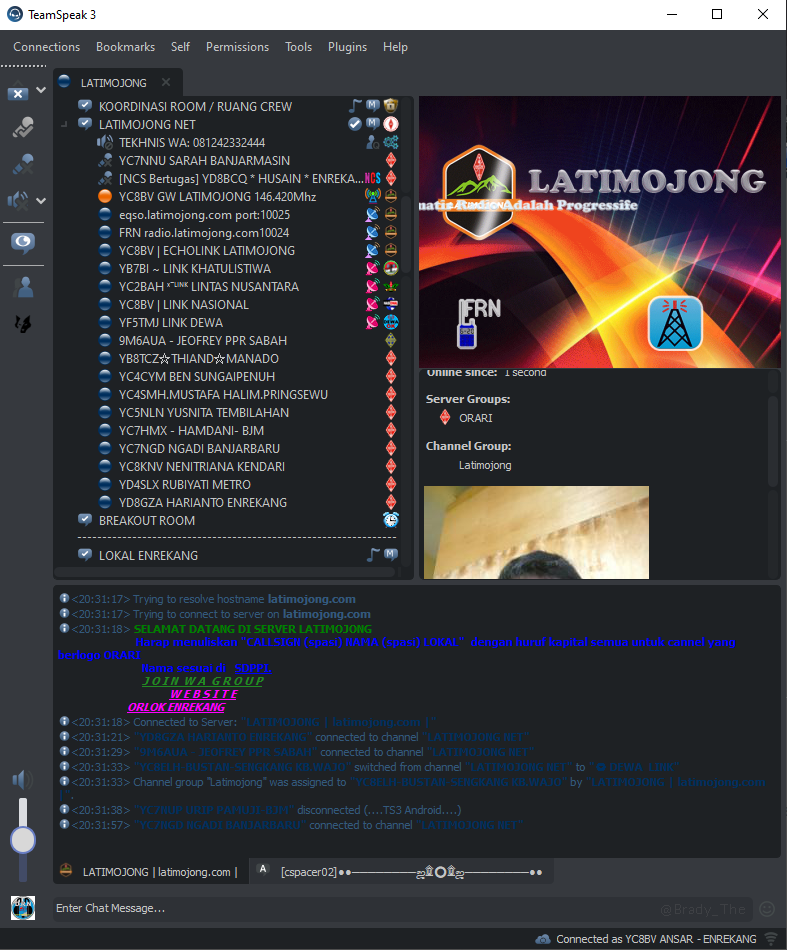Click the FRN radio icon in banner

pyautogui.click(x=479, y=322)
